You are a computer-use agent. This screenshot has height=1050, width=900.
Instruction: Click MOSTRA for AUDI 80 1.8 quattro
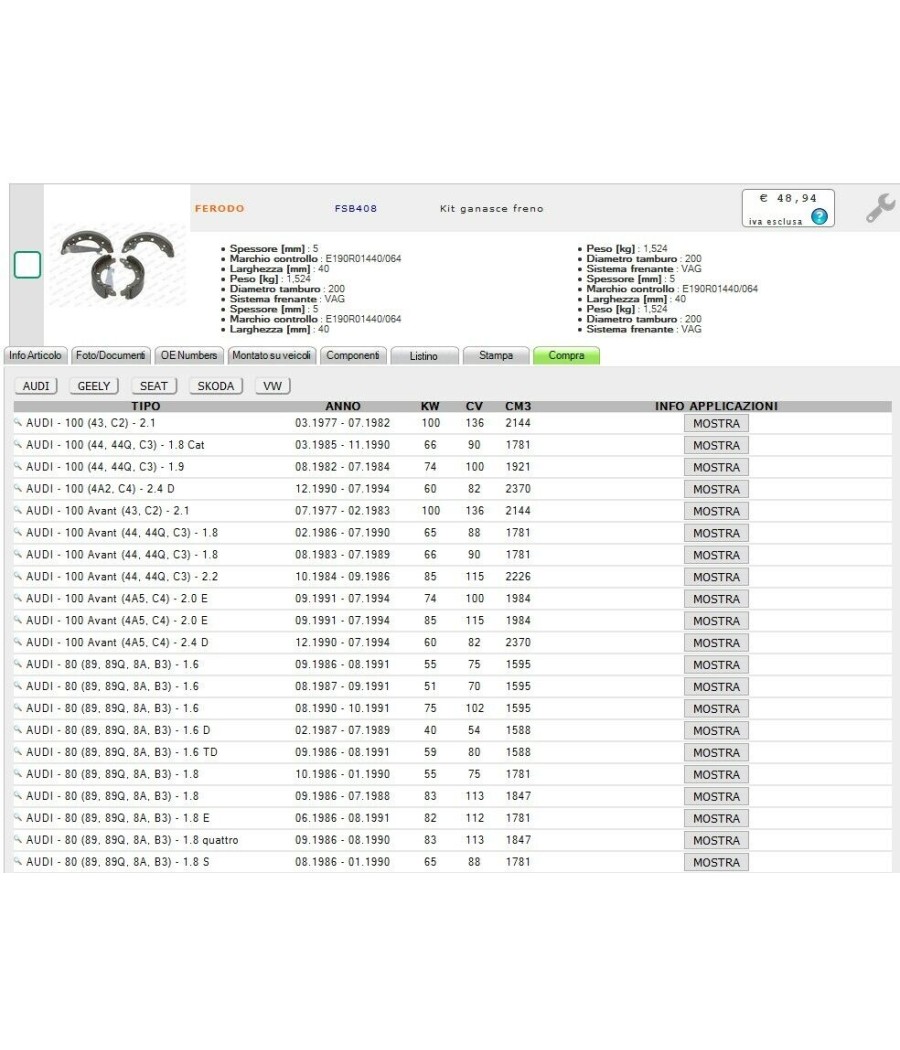tap(717, 840)
